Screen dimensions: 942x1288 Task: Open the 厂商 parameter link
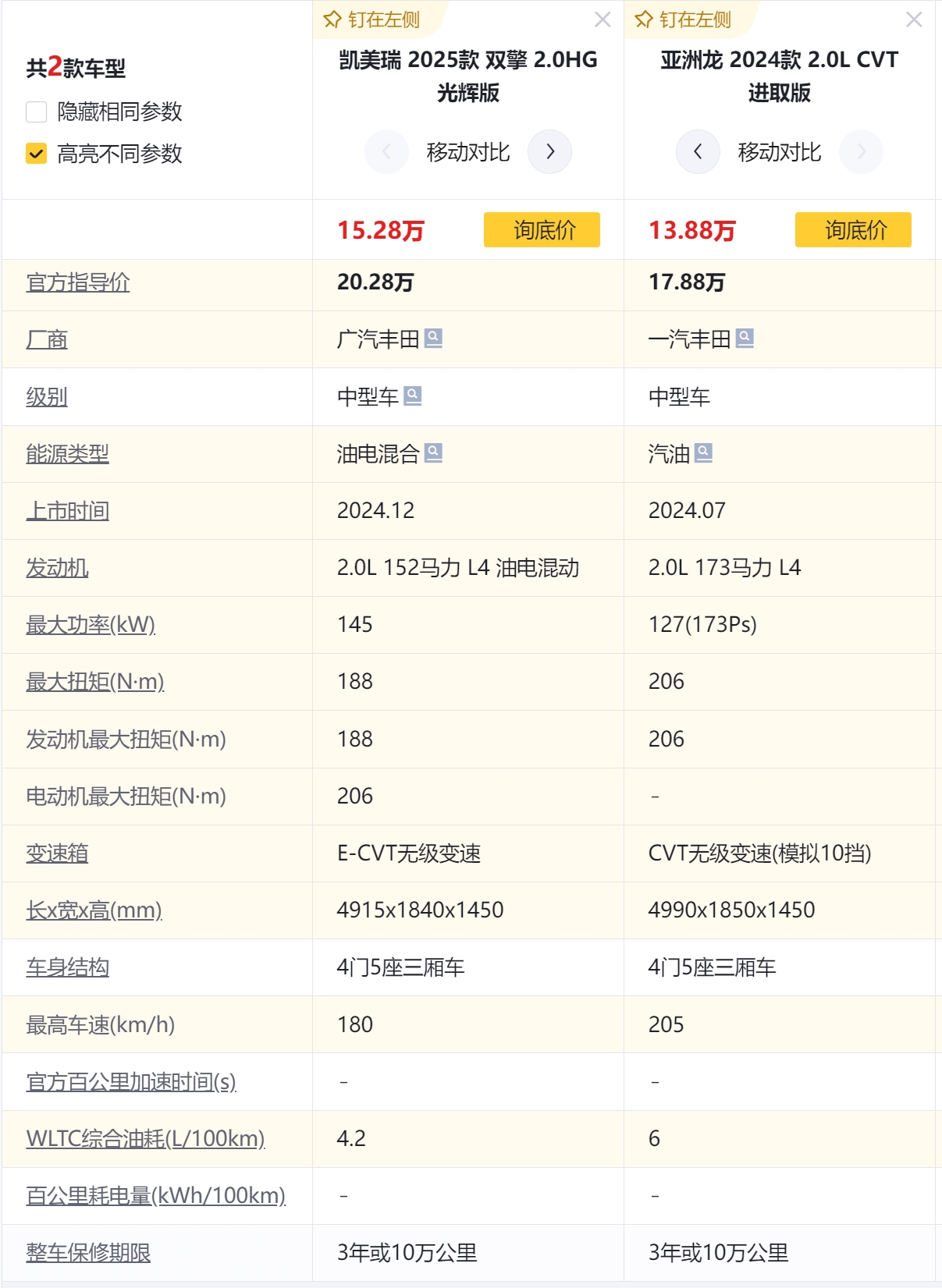(x=47, y=339)
